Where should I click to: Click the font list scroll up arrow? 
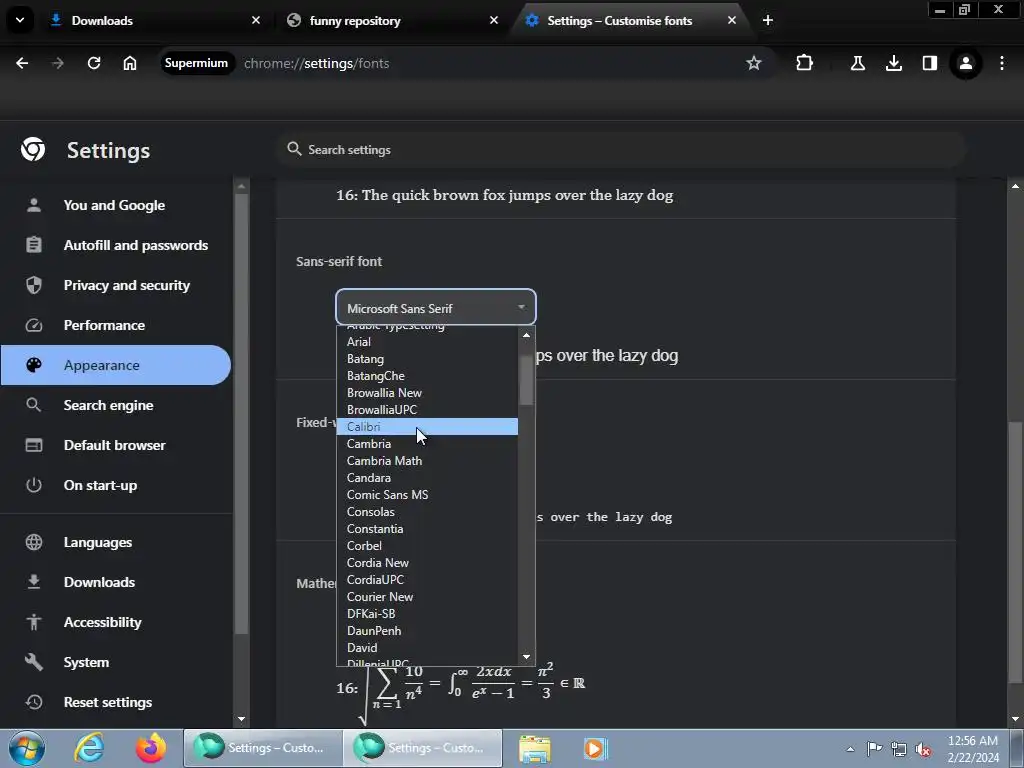(x=526, y=335)
